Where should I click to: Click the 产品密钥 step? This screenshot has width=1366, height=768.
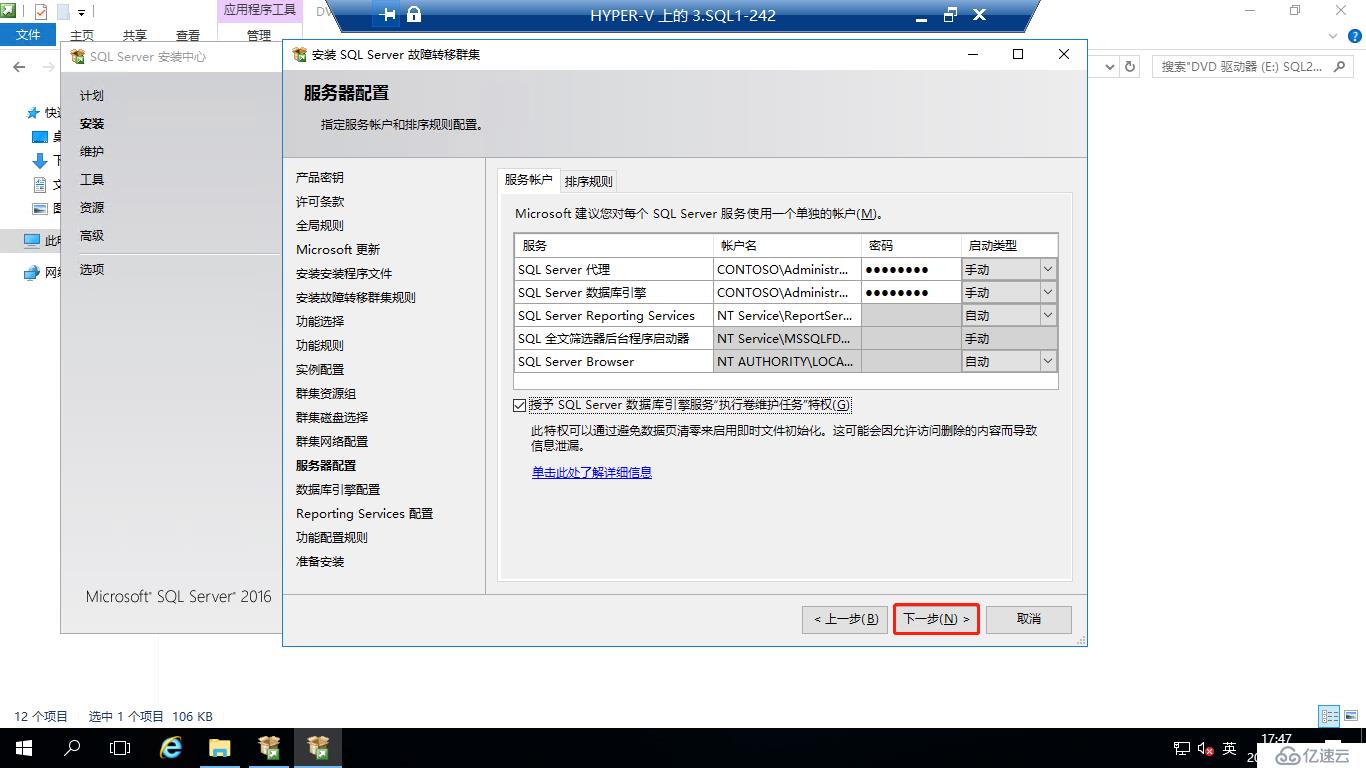pyautogui.click(x=320, y=178)
